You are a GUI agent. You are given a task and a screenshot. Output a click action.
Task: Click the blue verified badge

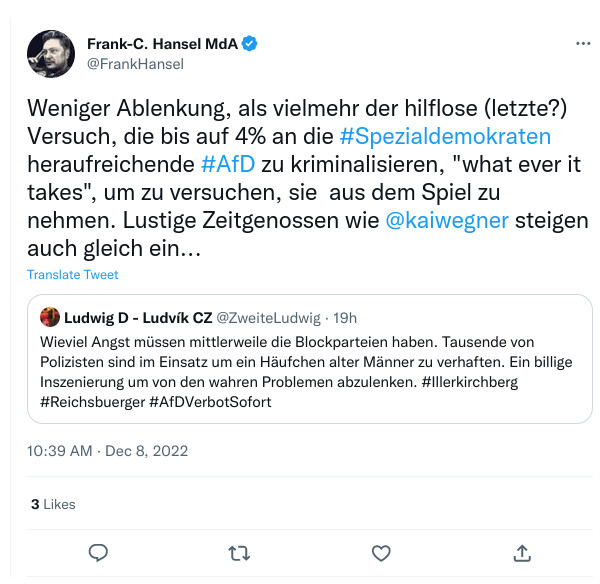[253, 44]
